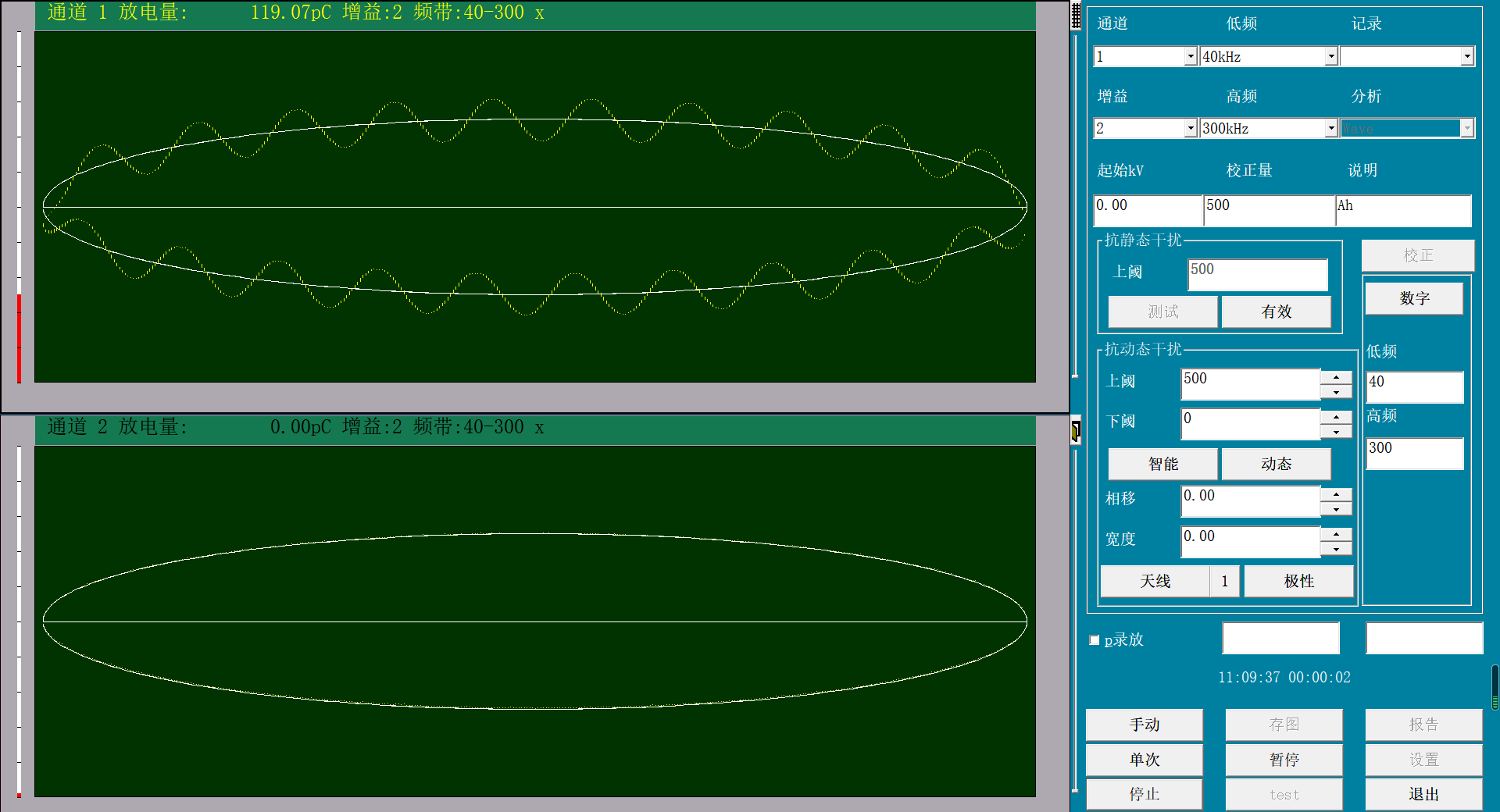Click the 暂停 pause button
The image size is (1500, 812).
pyautogui.click(x=1284, y=760)
